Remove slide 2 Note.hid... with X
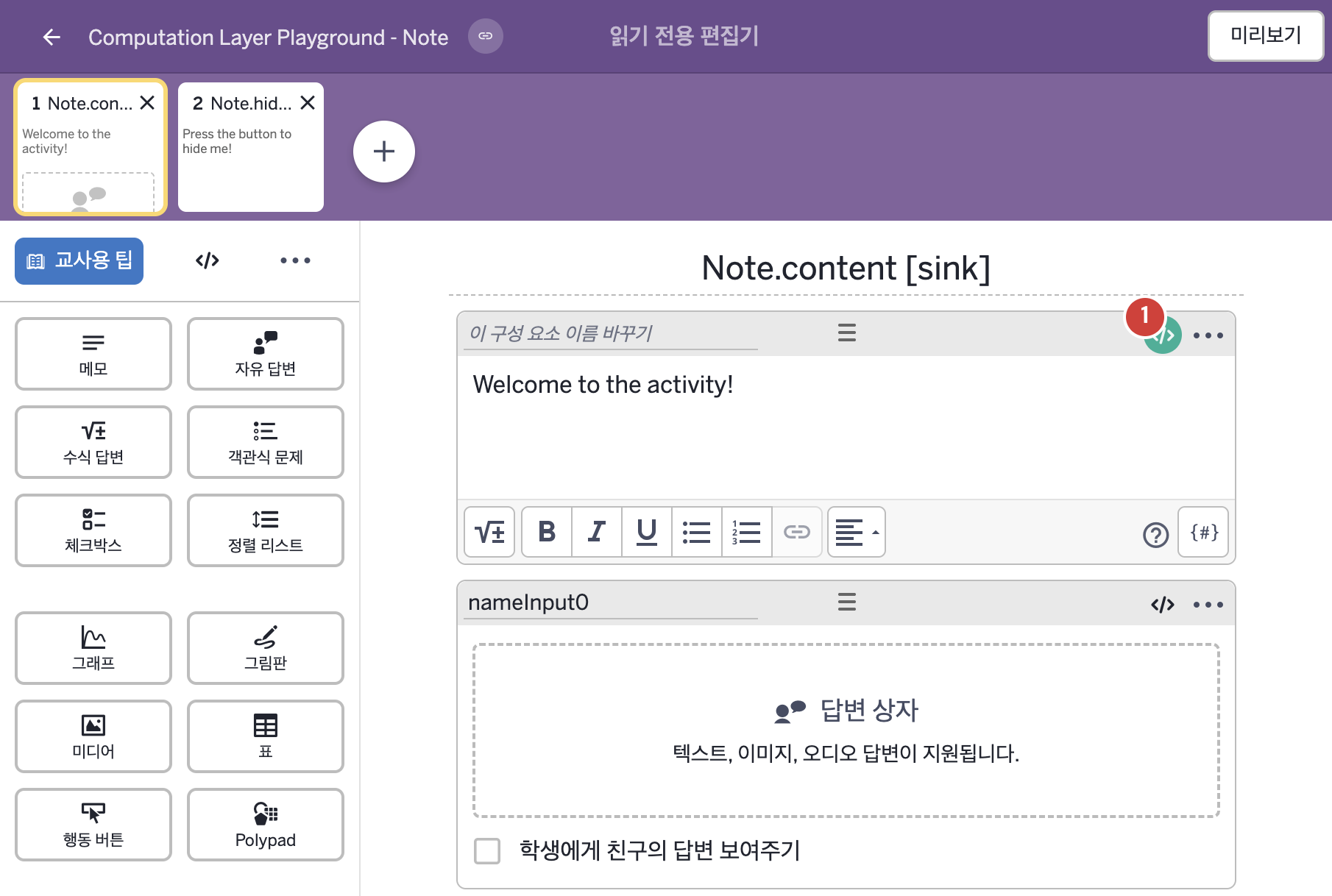 [x=308, y=103]
